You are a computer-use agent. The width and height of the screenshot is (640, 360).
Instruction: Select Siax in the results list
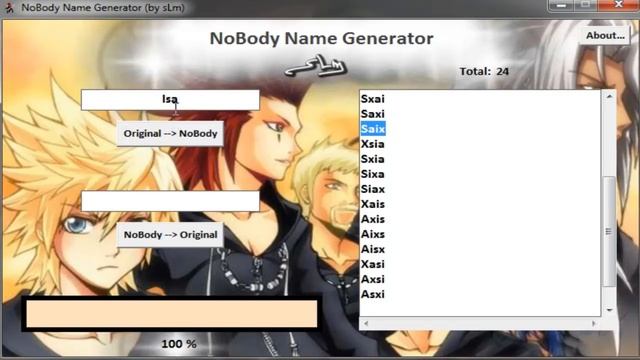click(x=373, y=189)
